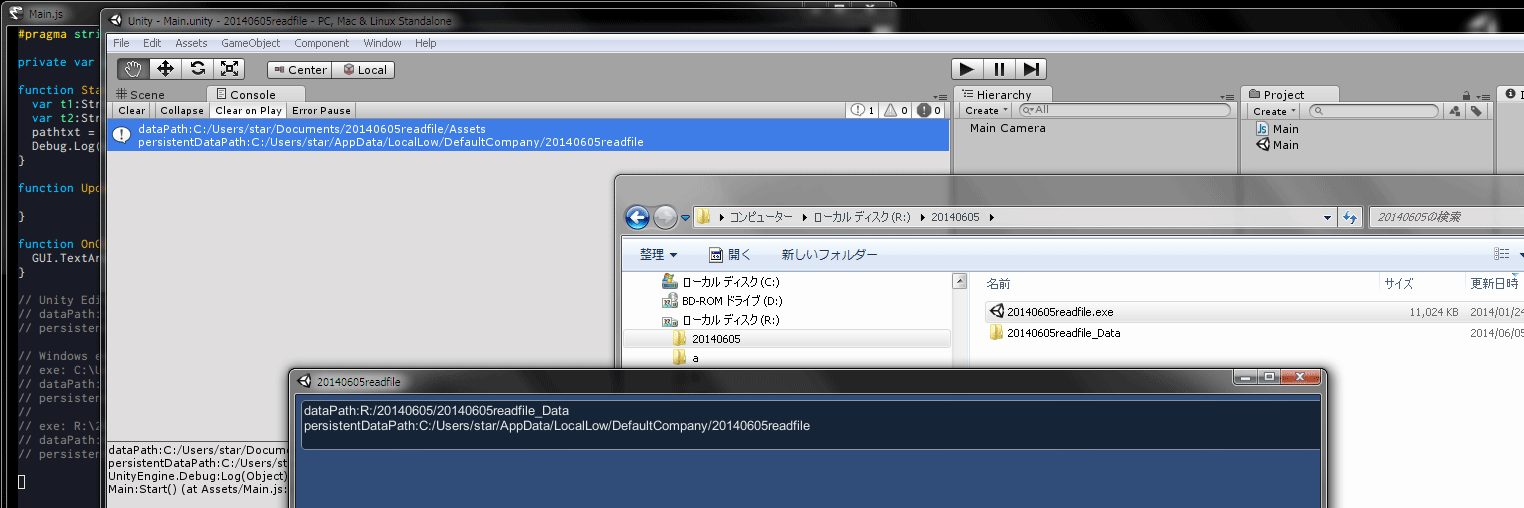
Task: Toggle the Local rotation mode button
Action: coord(364,70)
